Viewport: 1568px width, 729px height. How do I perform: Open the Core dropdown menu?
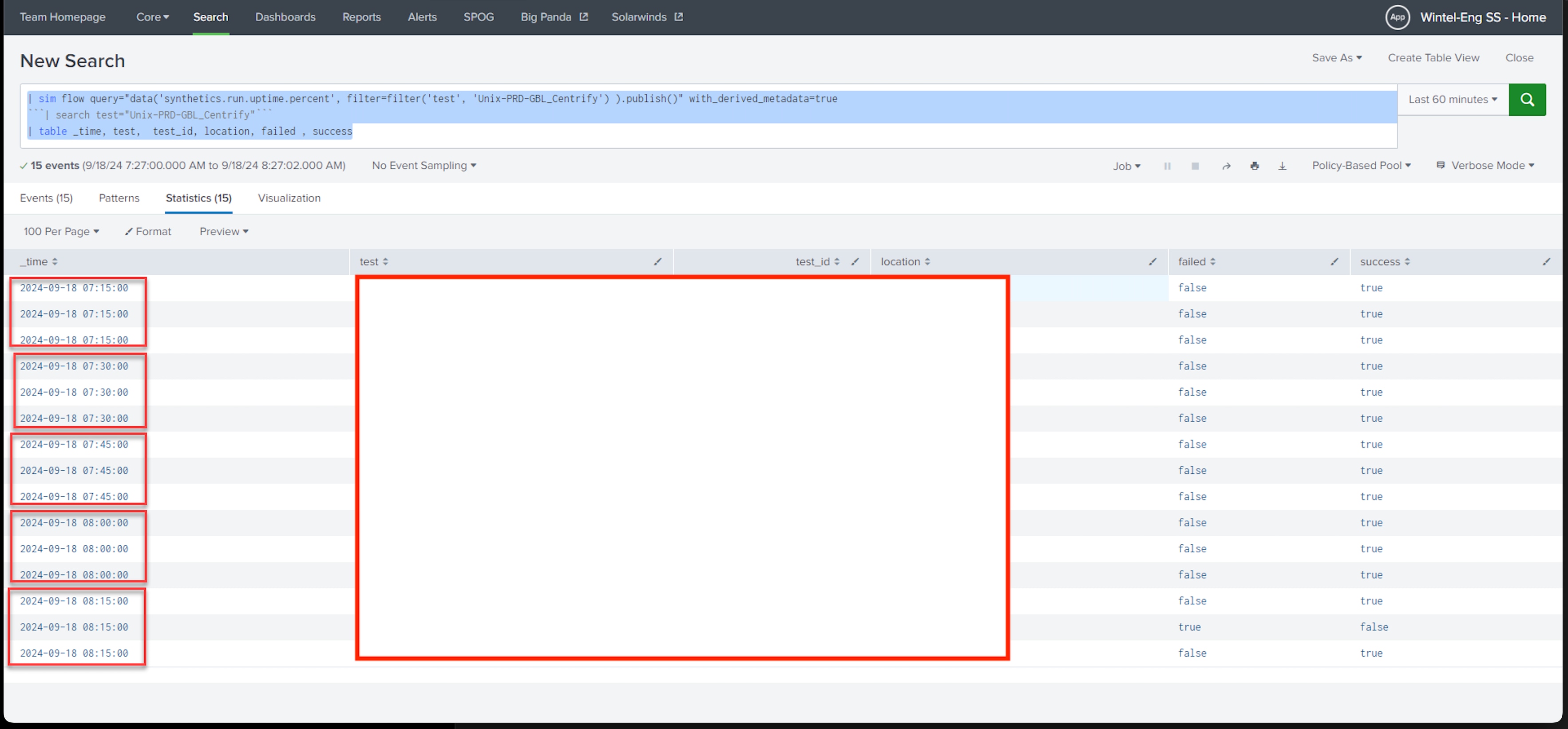tap(152, 17)
